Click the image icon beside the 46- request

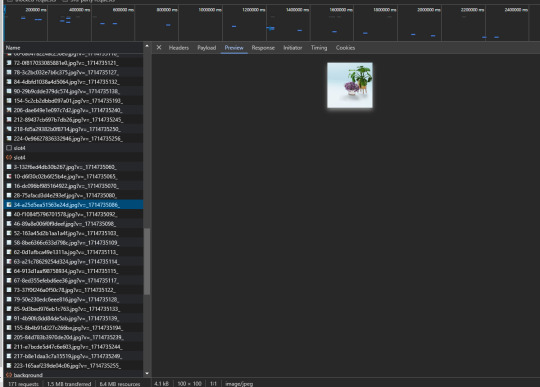(x=9, y=224)
